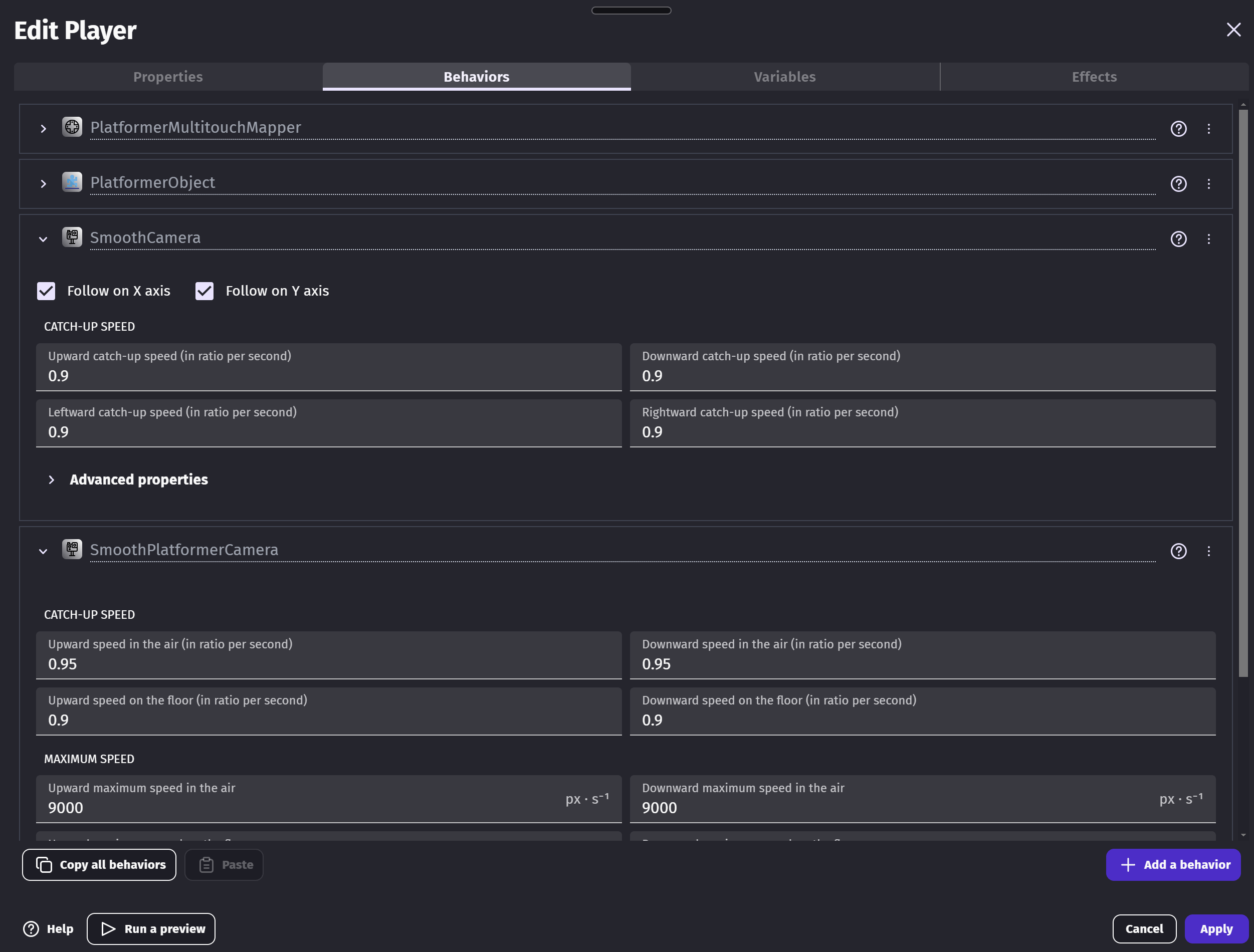Click the PlatformerObject behavior icon
This screenshot has width=1254, height=952.
coord(72,182)
